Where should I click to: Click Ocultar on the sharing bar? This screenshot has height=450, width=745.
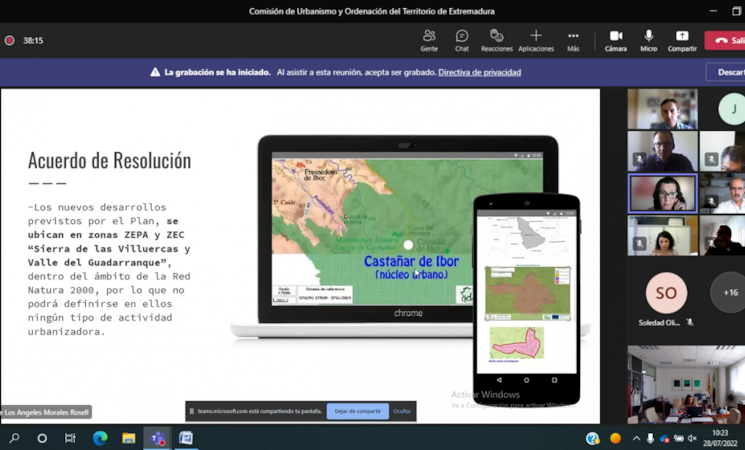pos(401,411)
